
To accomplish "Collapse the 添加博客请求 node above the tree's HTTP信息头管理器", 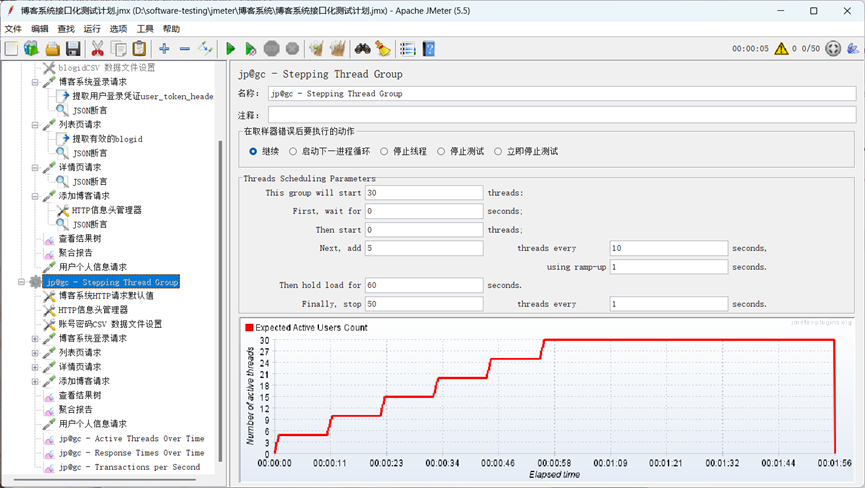I will coord(35,196).
